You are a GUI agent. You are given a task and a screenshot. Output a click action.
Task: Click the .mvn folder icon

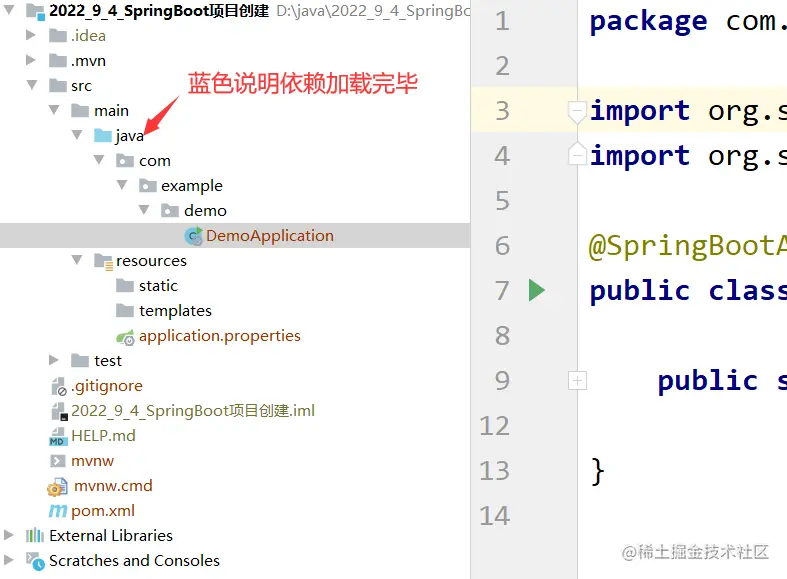click(x=58, y=61)
